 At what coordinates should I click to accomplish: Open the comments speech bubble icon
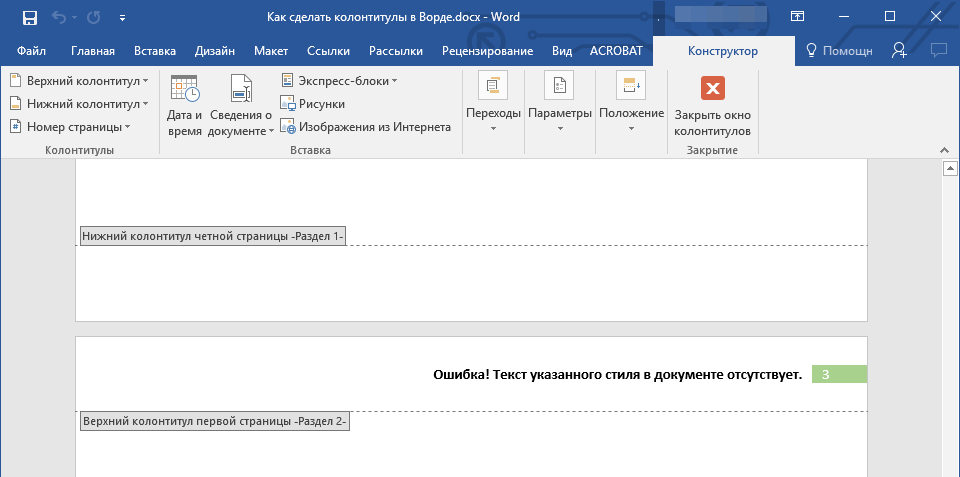pos(938,51)
